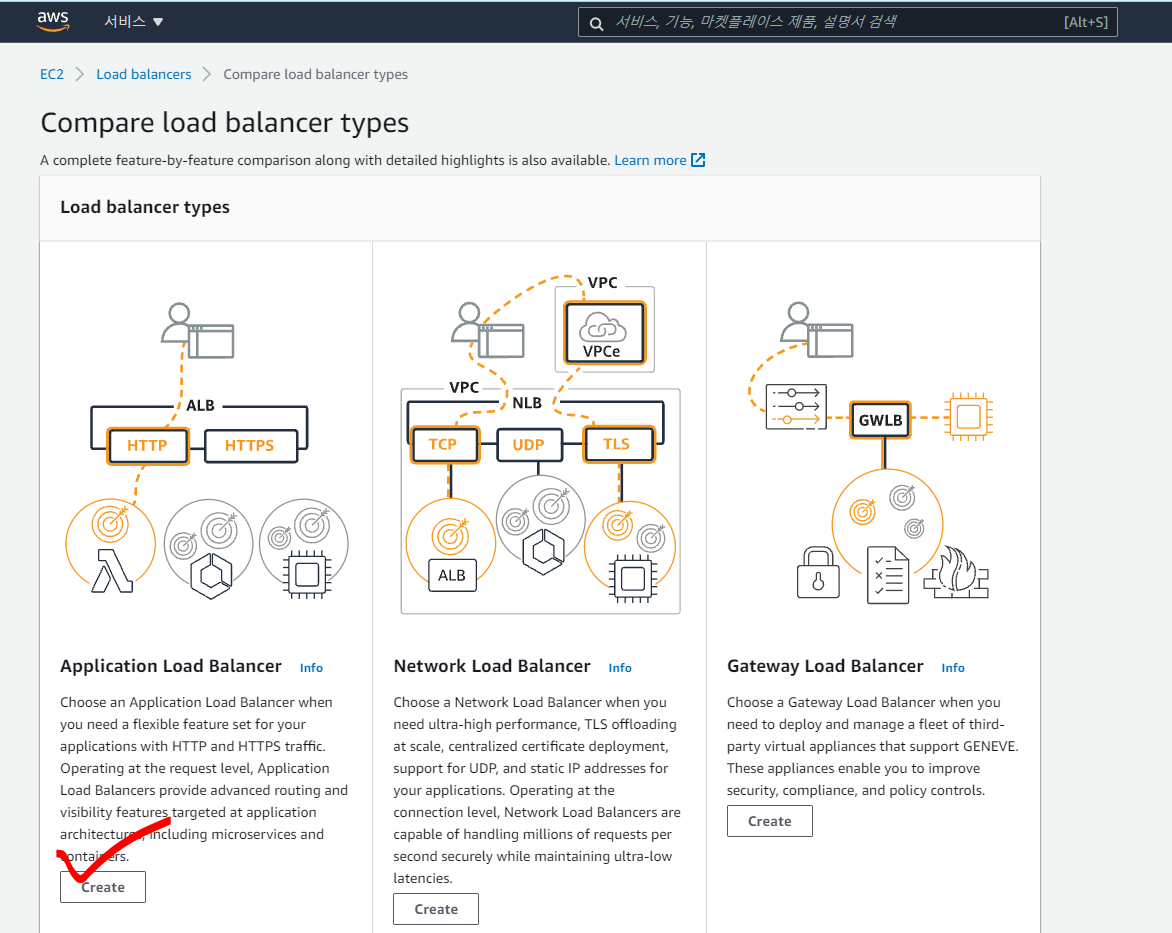The image size is (1172, 933).
Task: Open Info for Gateway Load Balancer
Action: tap(952, 668)
